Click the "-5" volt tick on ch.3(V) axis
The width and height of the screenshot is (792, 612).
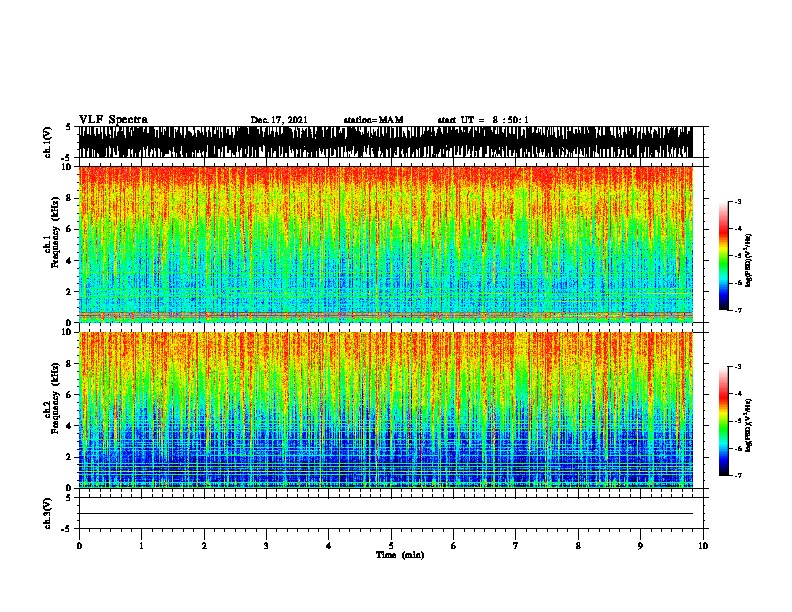tap(67, 529)
